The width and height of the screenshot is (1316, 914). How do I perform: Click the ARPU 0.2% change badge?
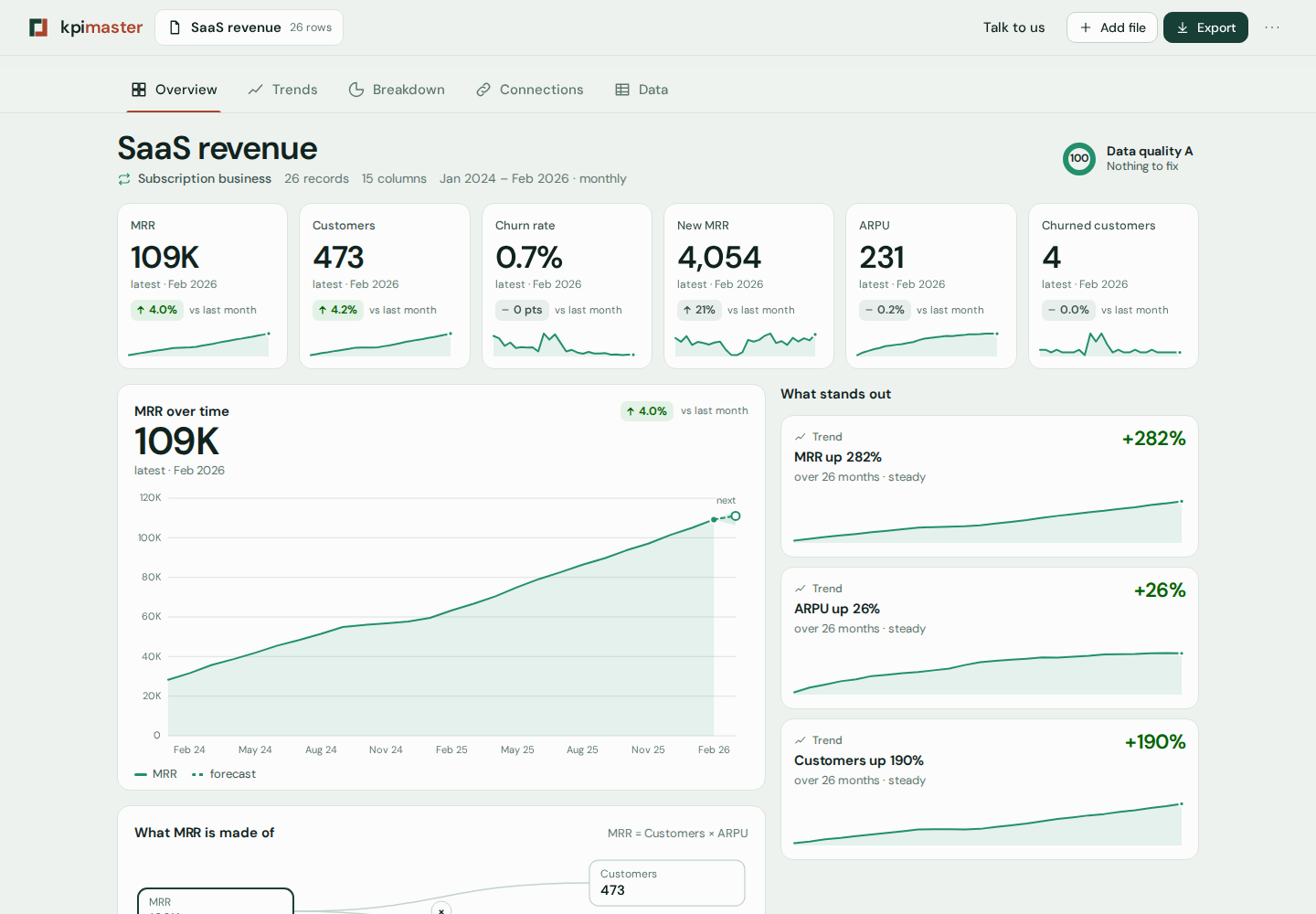coord(885,310)
